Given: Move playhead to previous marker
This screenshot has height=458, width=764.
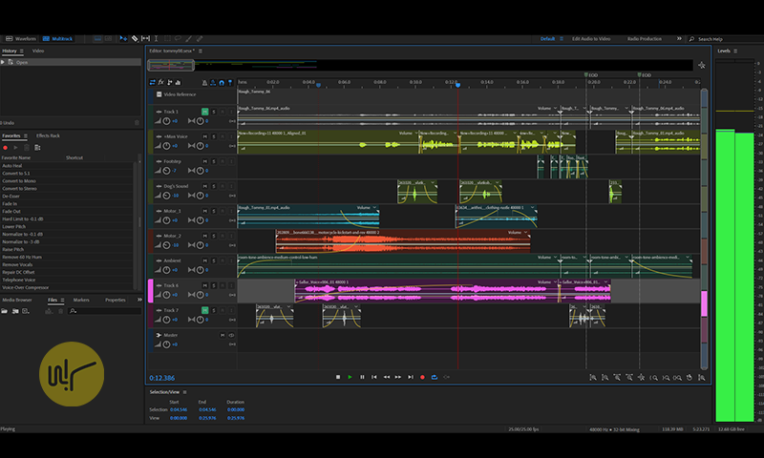Looking at the screenshot, I should pos(374,377).
